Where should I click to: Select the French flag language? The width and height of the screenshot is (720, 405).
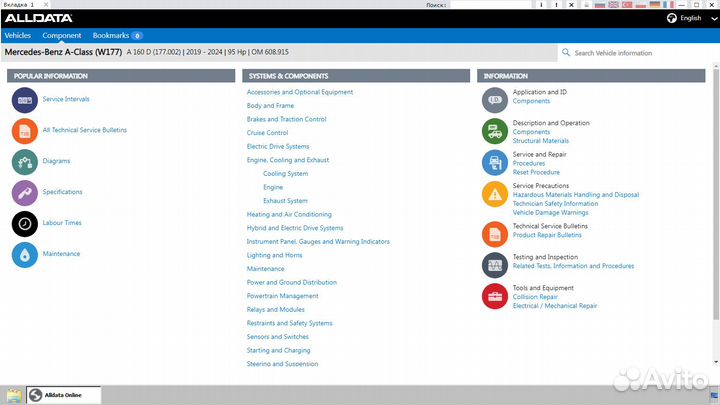(669, 5)
